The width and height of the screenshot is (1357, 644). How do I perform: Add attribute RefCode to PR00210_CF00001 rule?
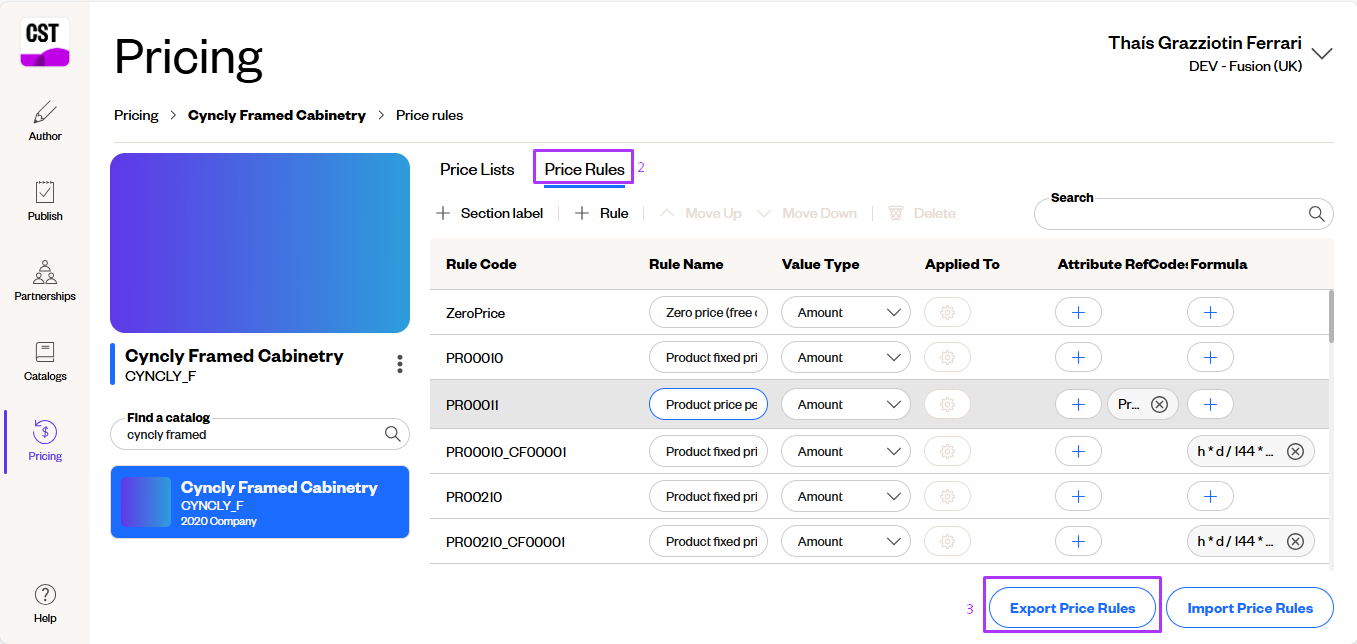click(x=1078, y=541)
